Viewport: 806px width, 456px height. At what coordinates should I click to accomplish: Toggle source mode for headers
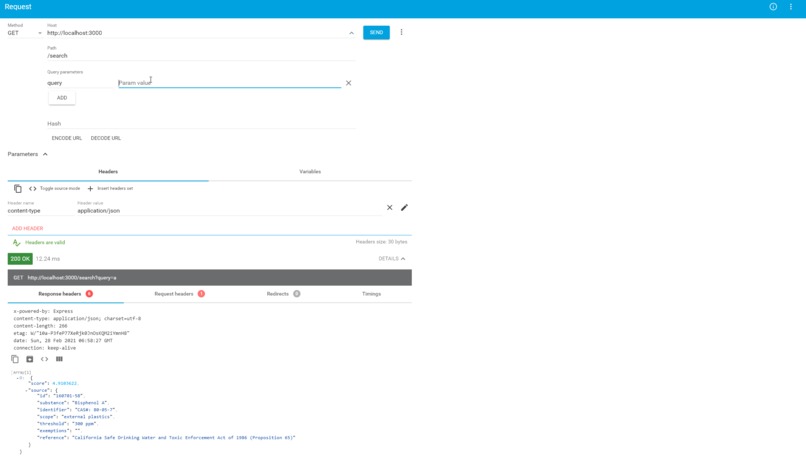click(x=54, y=189)
